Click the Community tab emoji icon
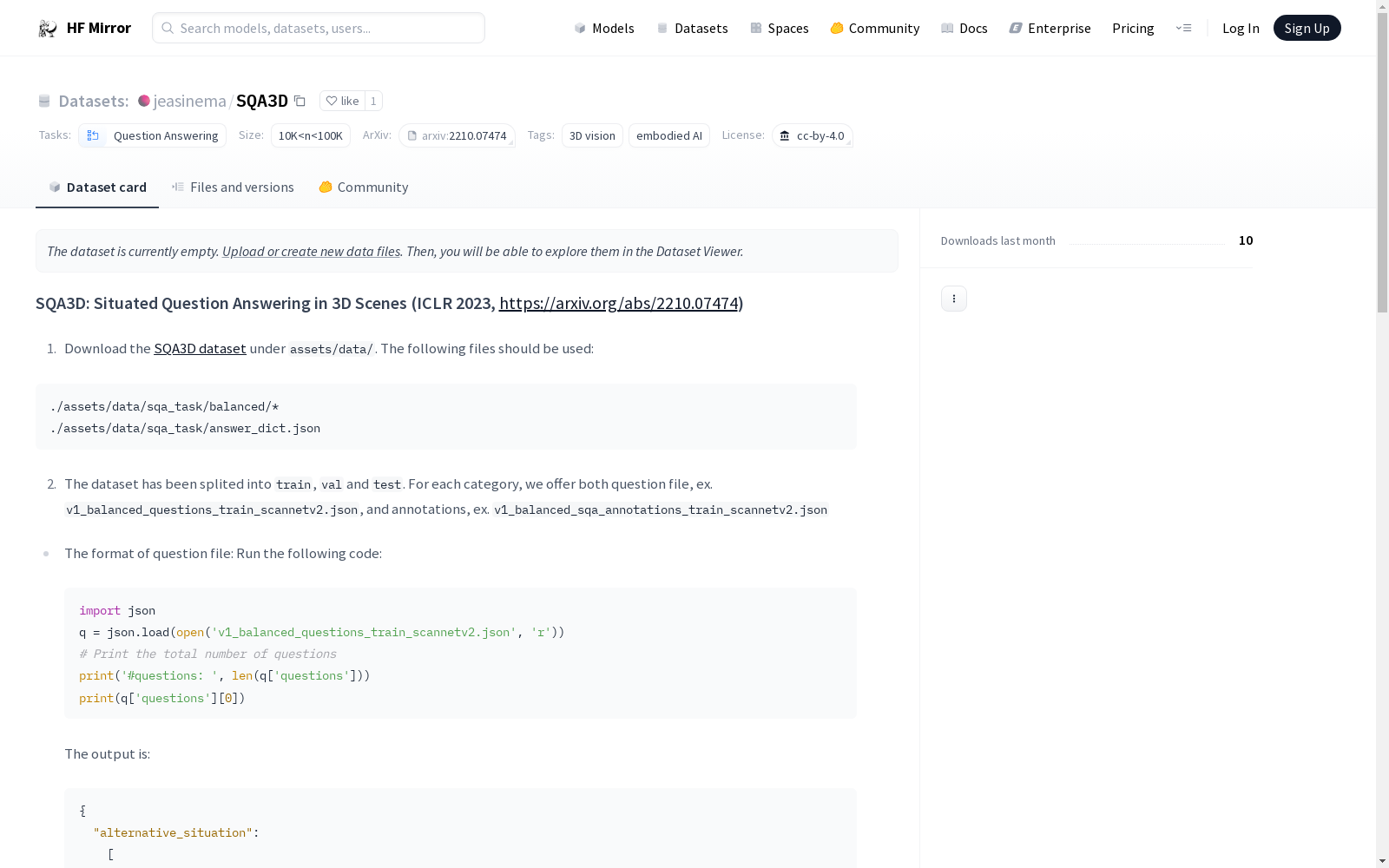This screenshot has height=868, width=1389. coord(326,187)
